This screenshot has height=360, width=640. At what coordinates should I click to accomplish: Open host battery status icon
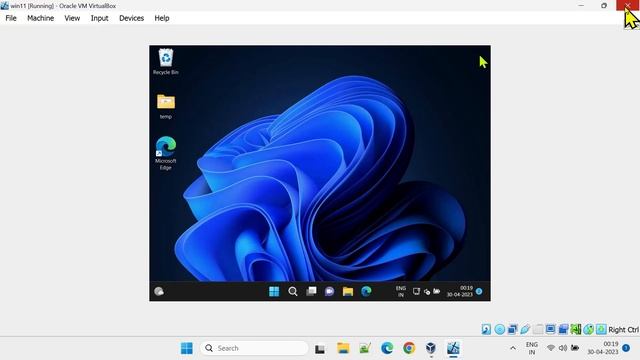[575, 348]
